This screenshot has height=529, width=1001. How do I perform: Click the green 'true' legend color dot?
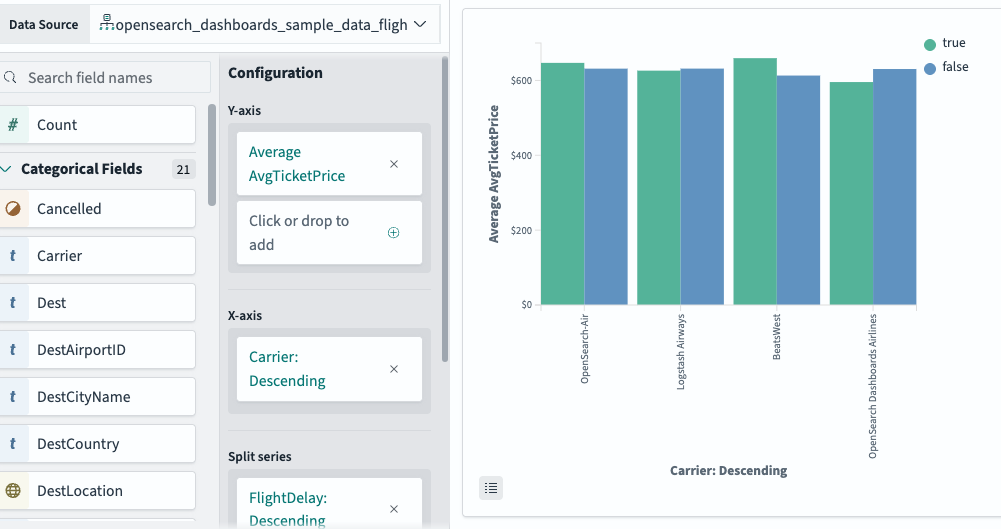[x=930, y=44]
